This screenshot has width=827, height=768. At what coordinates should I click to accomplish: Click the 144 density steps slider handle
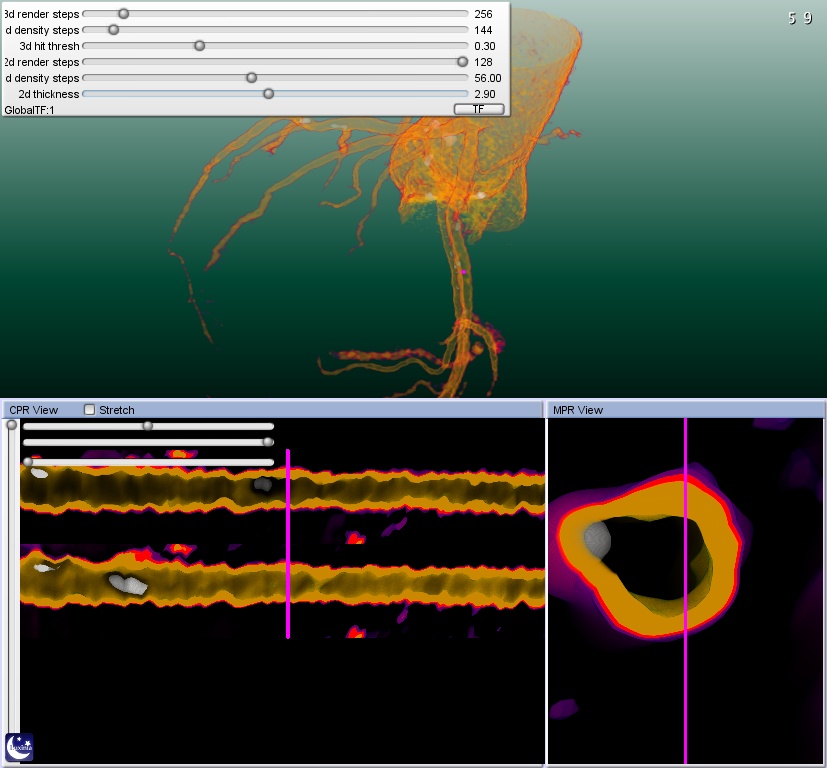[x=113, y=30]
